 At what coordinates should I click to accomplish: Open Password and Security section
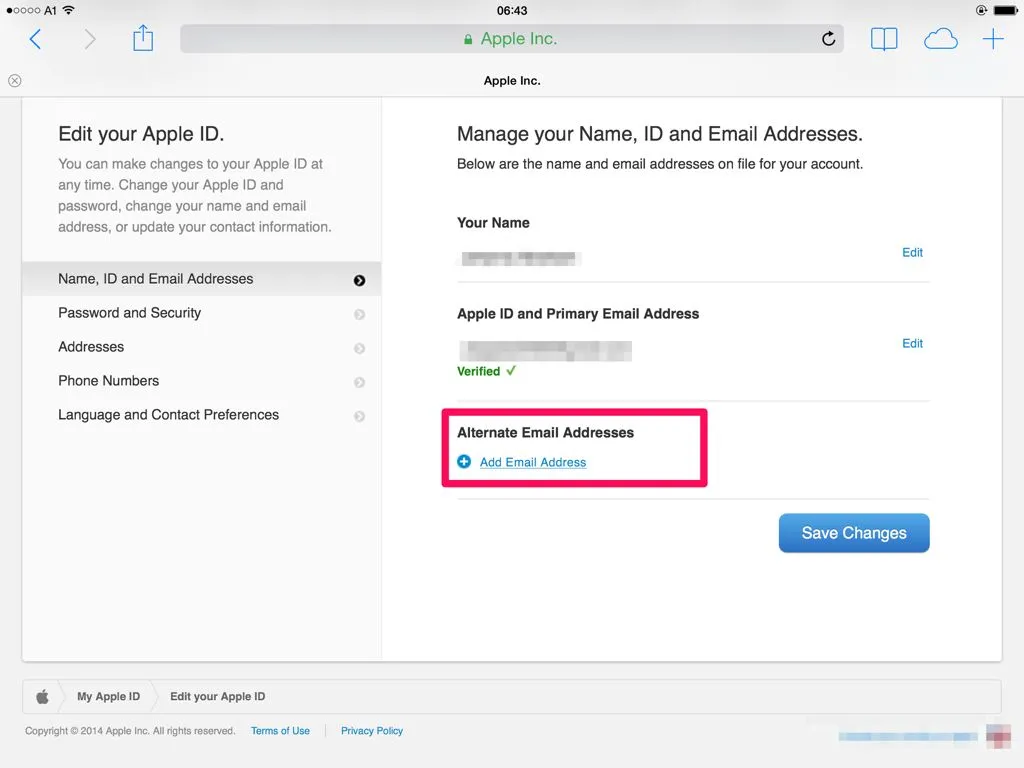(x=130, y=313)
